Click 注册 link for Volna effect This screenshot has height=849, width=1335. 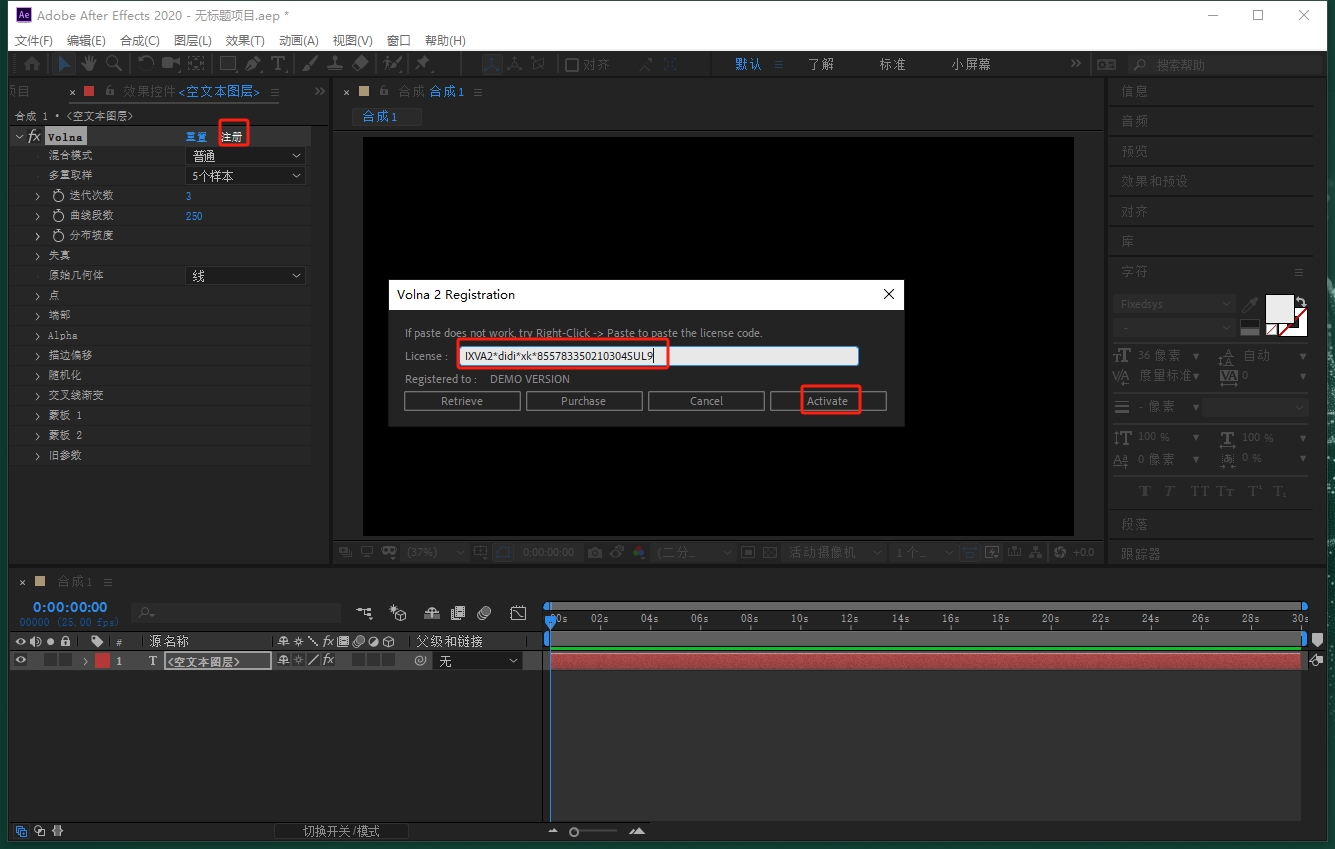point(232,136)
